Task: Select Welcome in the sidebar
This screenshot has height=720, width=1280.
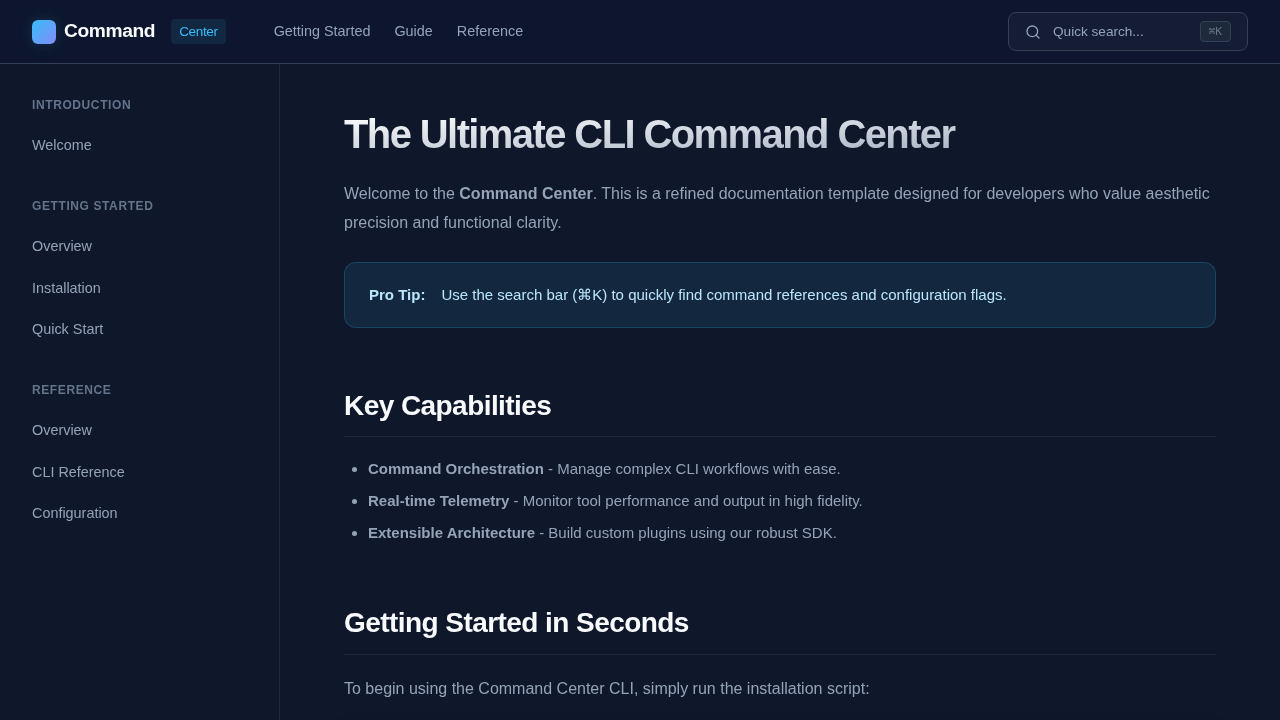Action: [61, 145]
